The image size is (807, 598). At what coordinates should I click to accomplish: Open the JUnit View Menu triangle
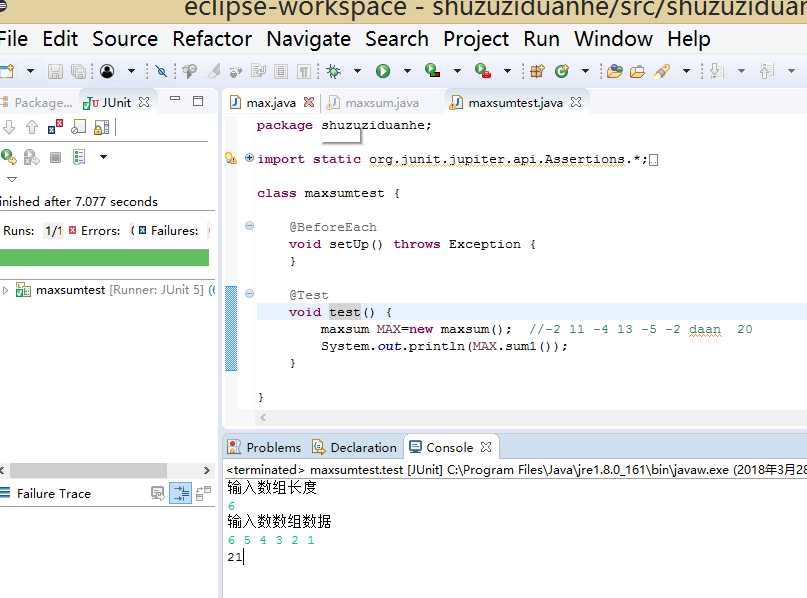pyautogui.click(x=12, y=180)
